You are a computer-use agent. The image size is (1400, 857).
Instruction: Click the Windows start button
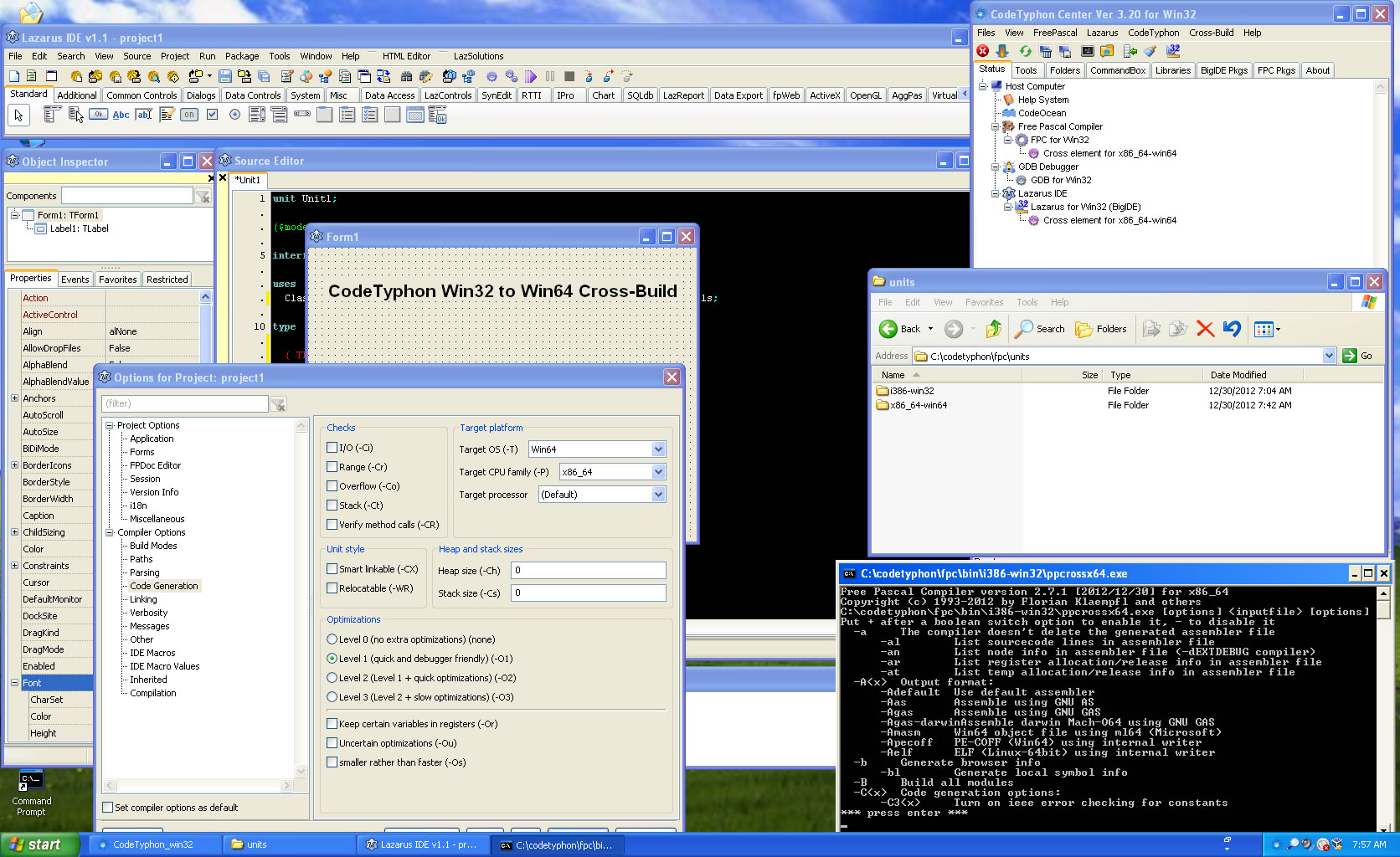(x=39, y=844)
